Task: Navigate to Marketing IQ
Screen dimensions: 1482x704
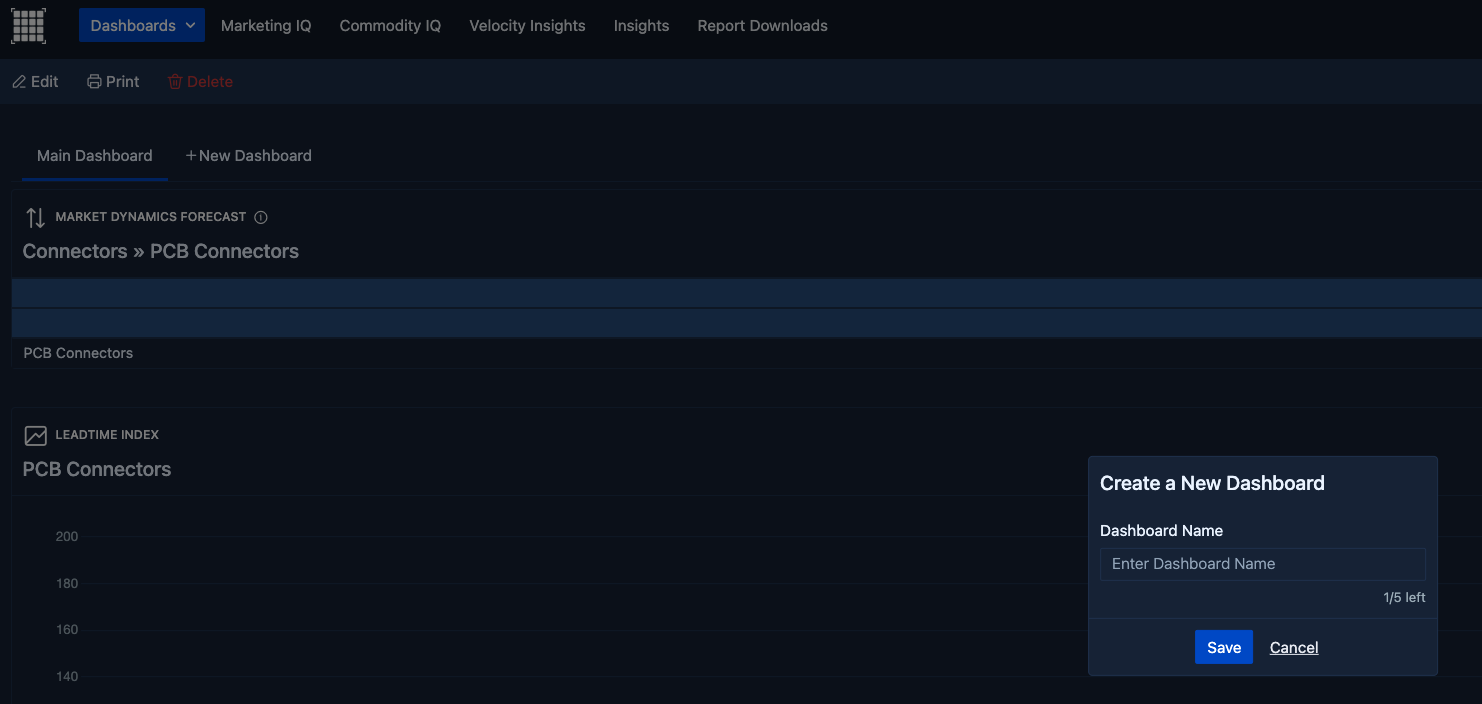Action: pos(266,25)
